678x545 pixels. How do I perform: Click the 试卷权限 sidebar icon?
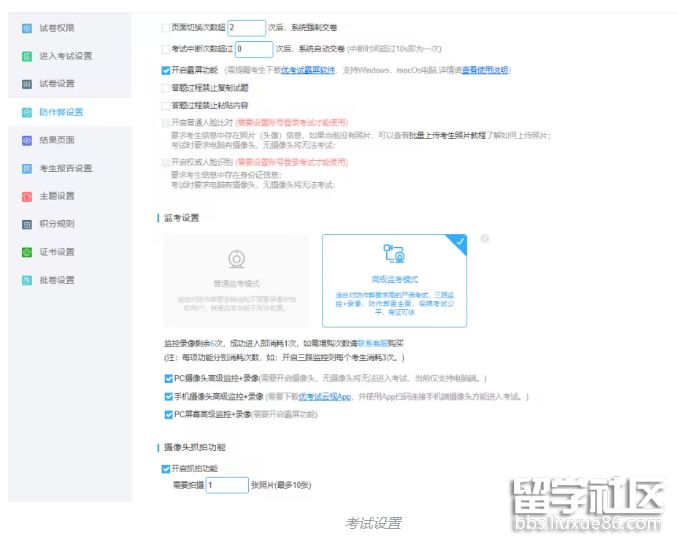[x=27, y=28]
